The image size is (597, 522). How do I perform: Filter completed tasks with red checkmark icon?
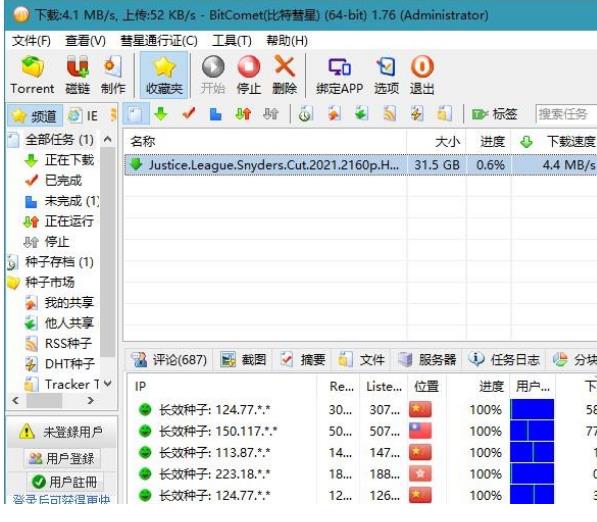(x=188, y=114)
